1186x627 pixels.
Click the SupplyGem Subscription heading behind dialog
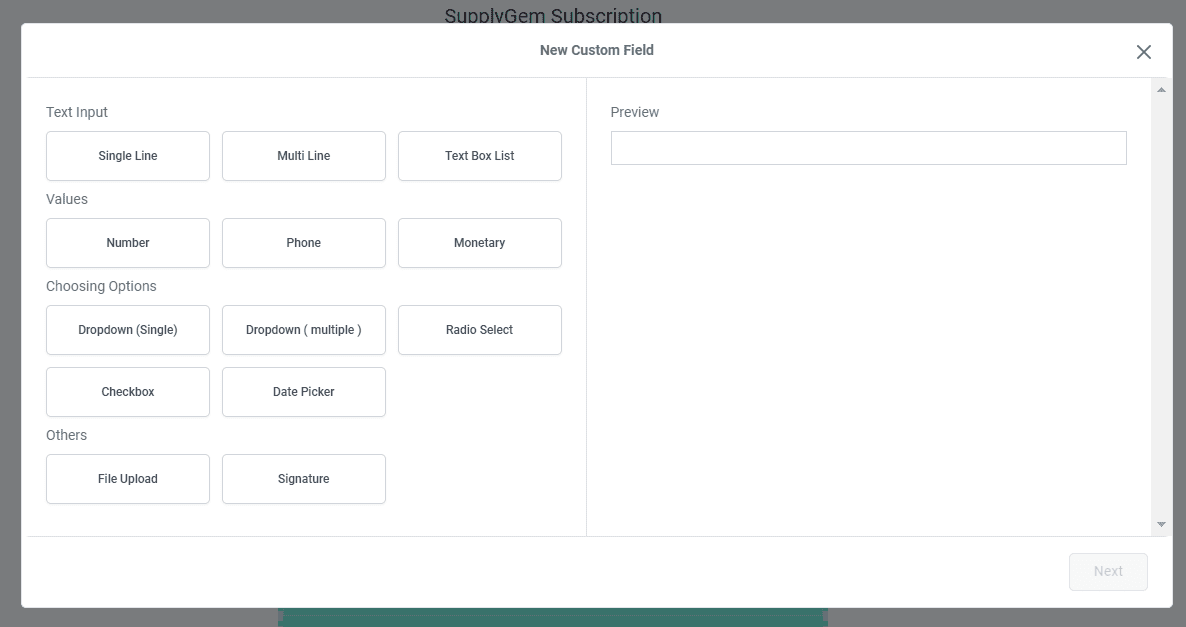click(554, 15)
